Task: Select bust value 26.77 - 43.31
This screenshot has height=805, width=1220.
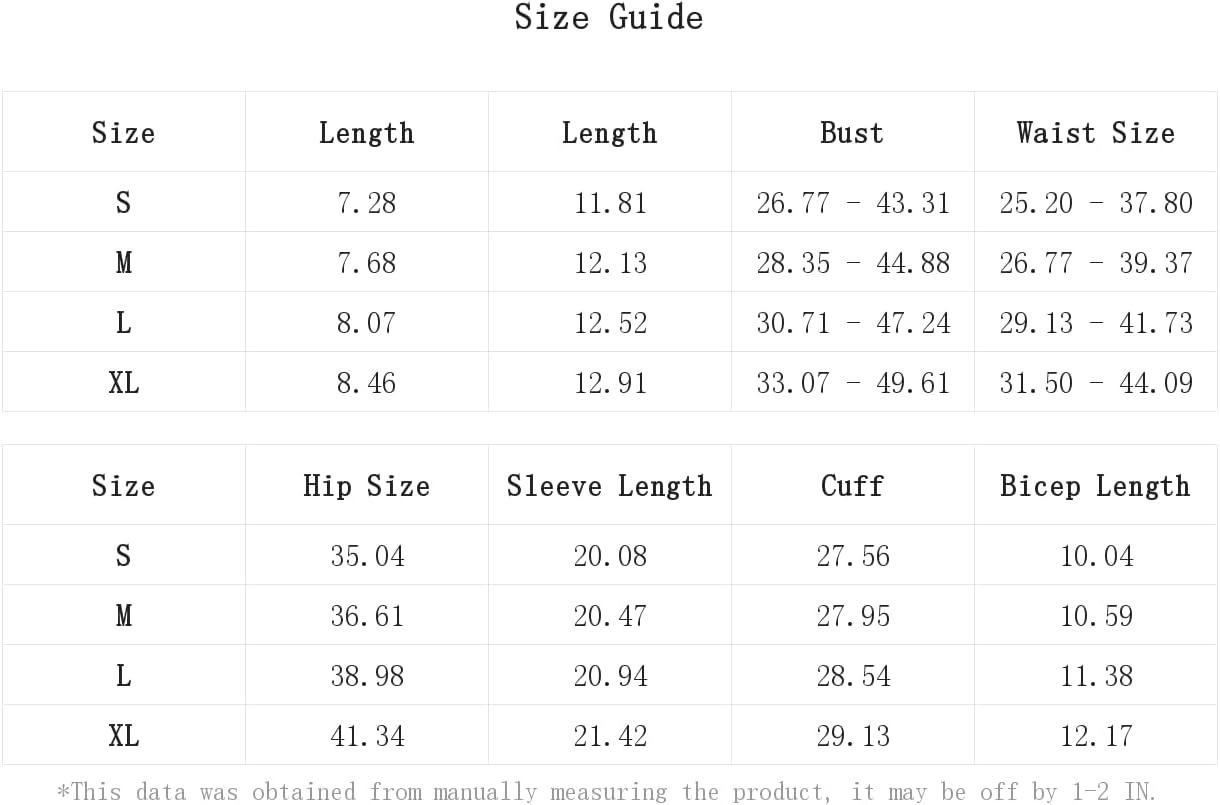Action: [x=853, y=203]
